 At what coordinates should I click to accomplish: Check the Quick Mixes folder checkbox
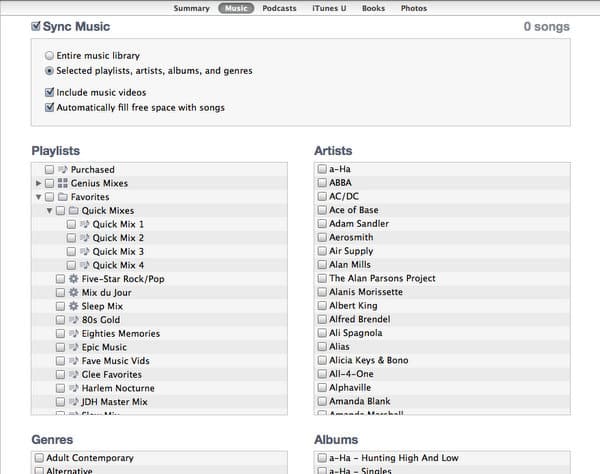(x=60, y=211)
